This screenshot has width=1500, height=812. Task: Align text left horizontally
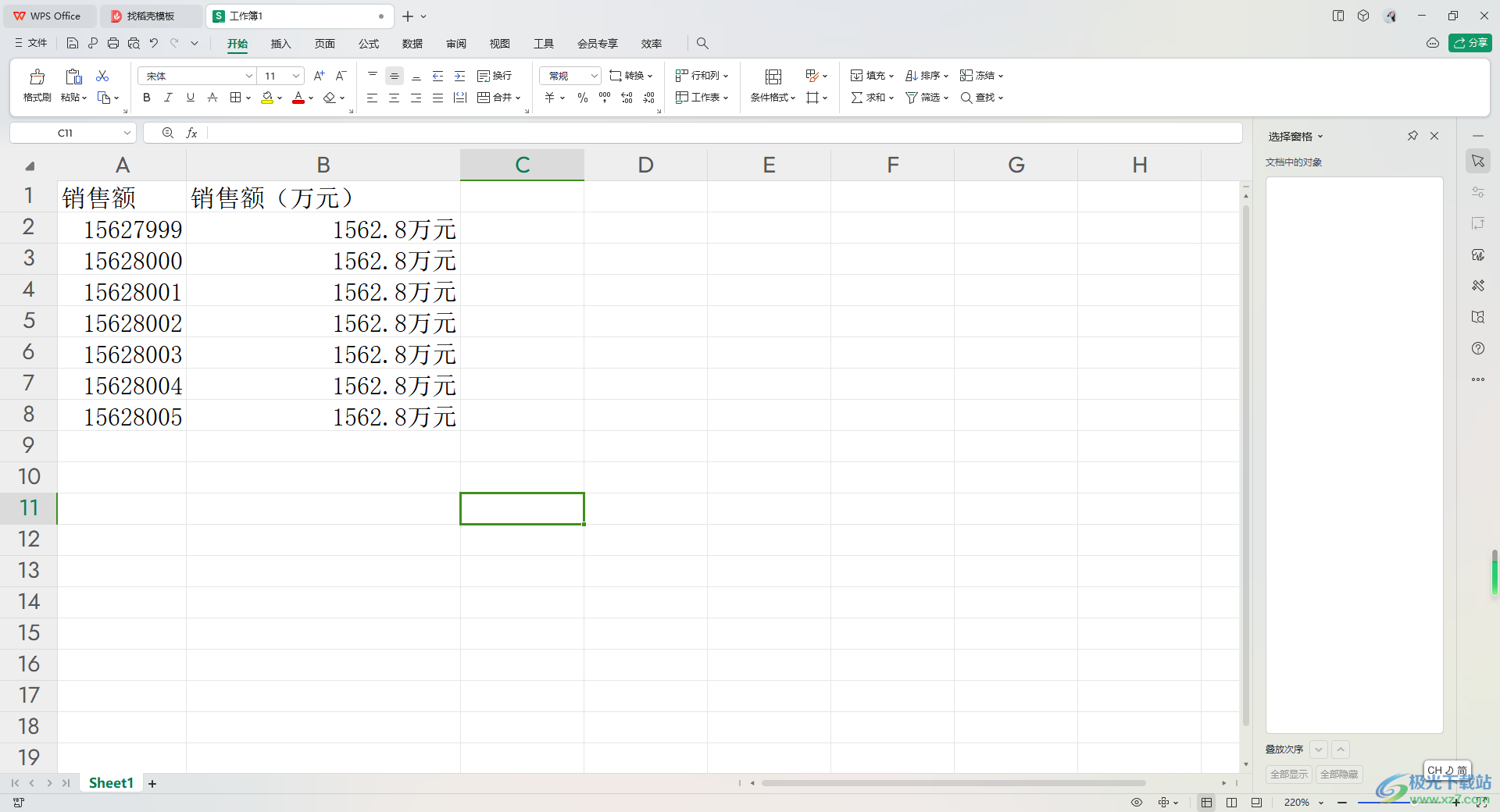click(x=373, y=98)
